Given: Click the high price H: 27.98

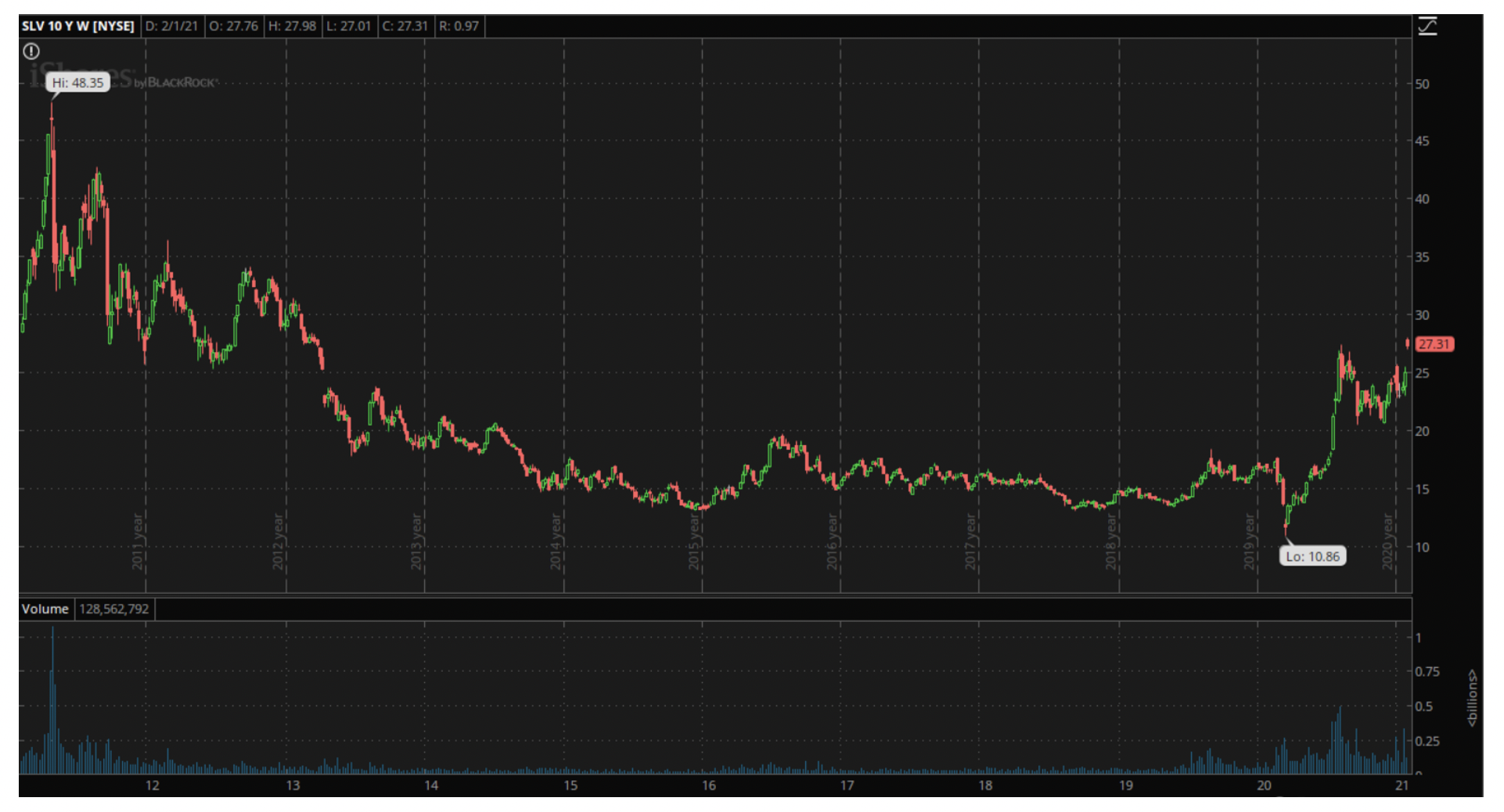Looking at the screenshot, I should [x=292, y=26].
